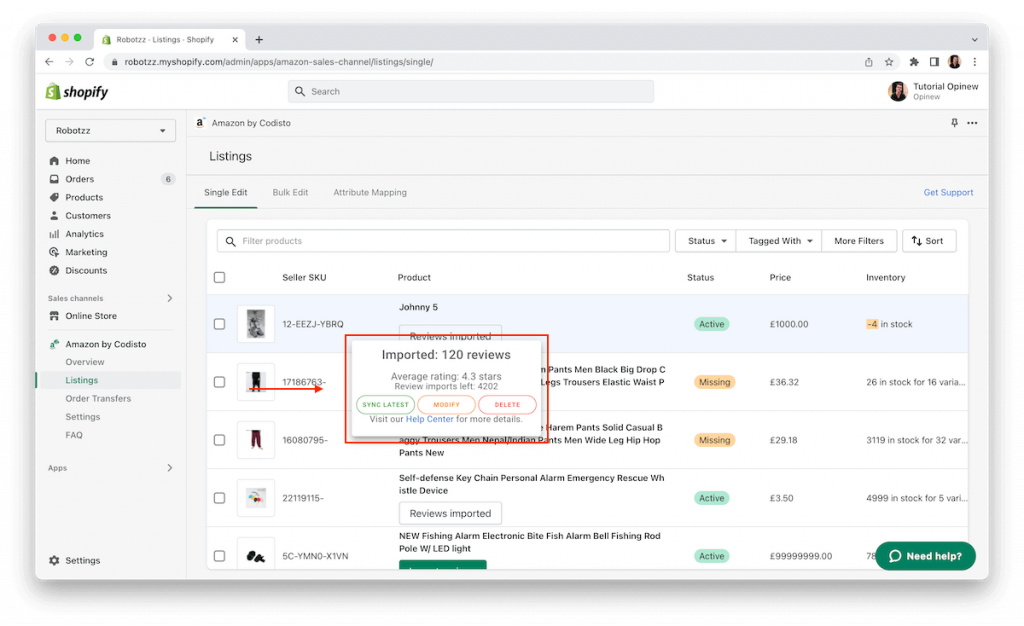Tick the checkbox for SKU 5C-YMN0-X1VN
This screenshot has width=1024, height=626.
219,556
